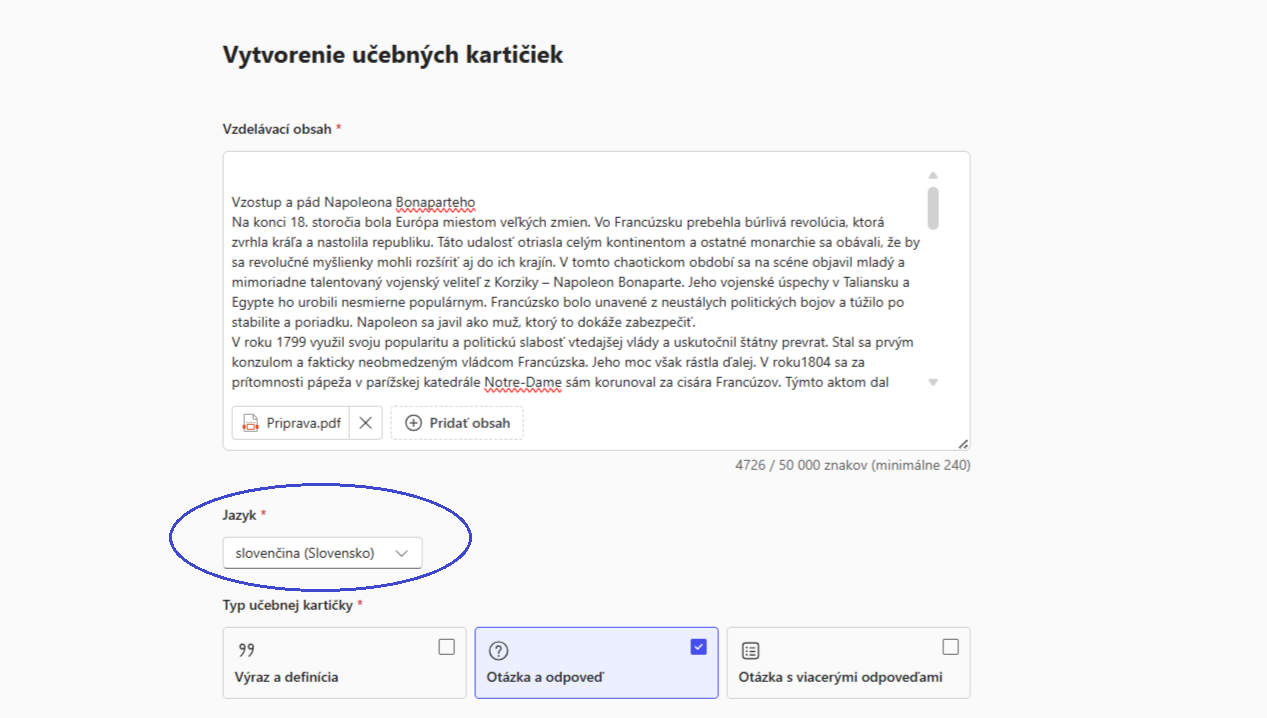This screenshot has width=1267, height=718.
Task: Enable the Otázka s viacerými odpoveďami checkbox
Action: click(x=950, y=647)
